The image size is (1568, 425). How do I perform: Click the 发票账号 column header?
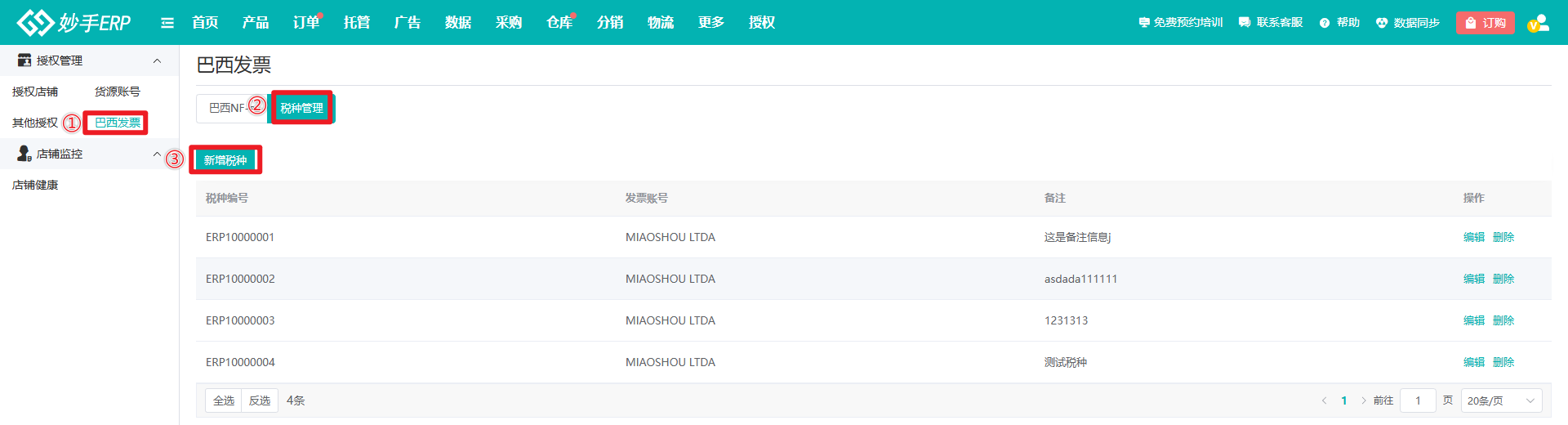647,198
